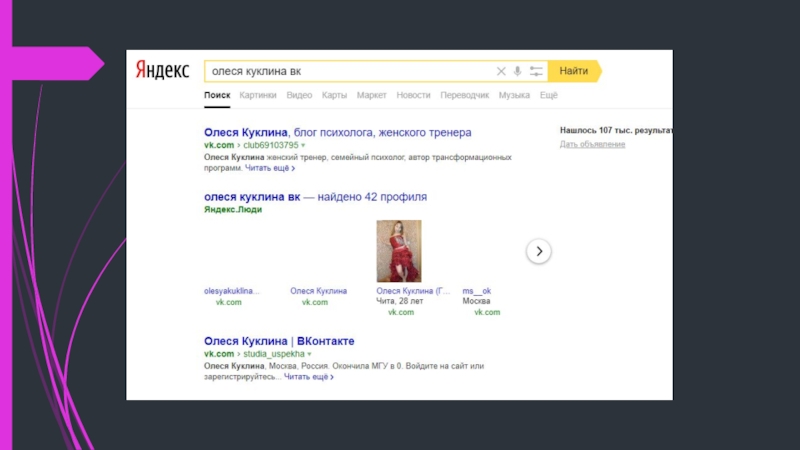Open advanced search settings sliders icon

pos(536,71)
